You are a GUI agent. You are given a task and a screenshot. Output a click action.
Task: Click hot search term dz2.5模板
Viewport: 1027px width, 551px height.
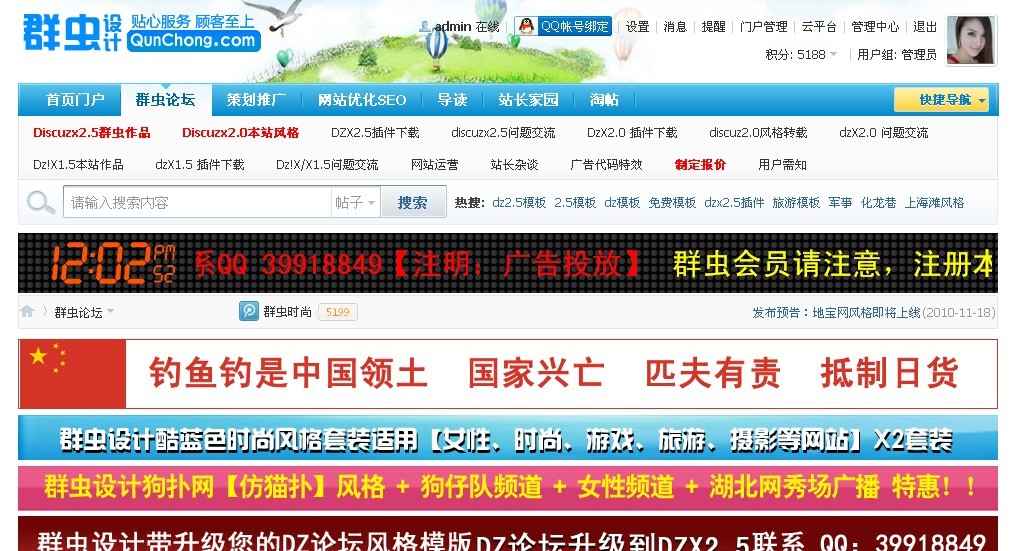tap(519, 202)
